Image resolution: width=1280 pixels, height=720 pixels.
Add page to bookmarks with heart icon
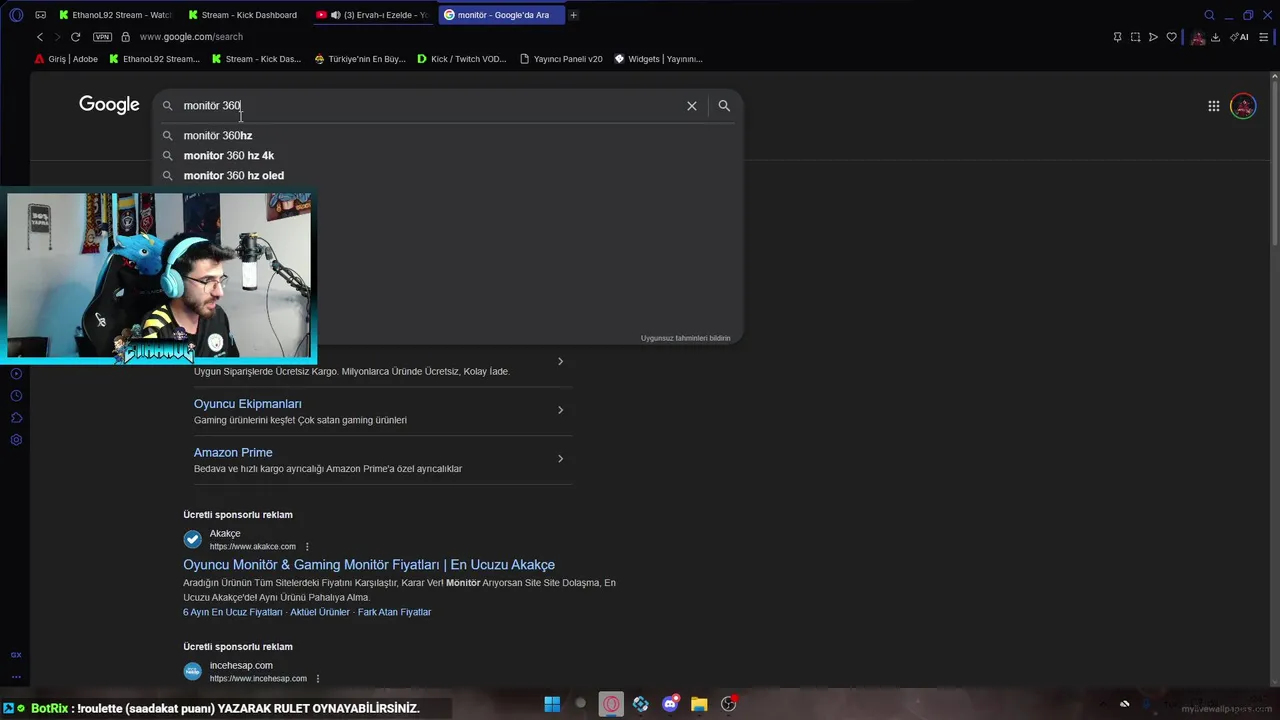tap(1171, 37)
